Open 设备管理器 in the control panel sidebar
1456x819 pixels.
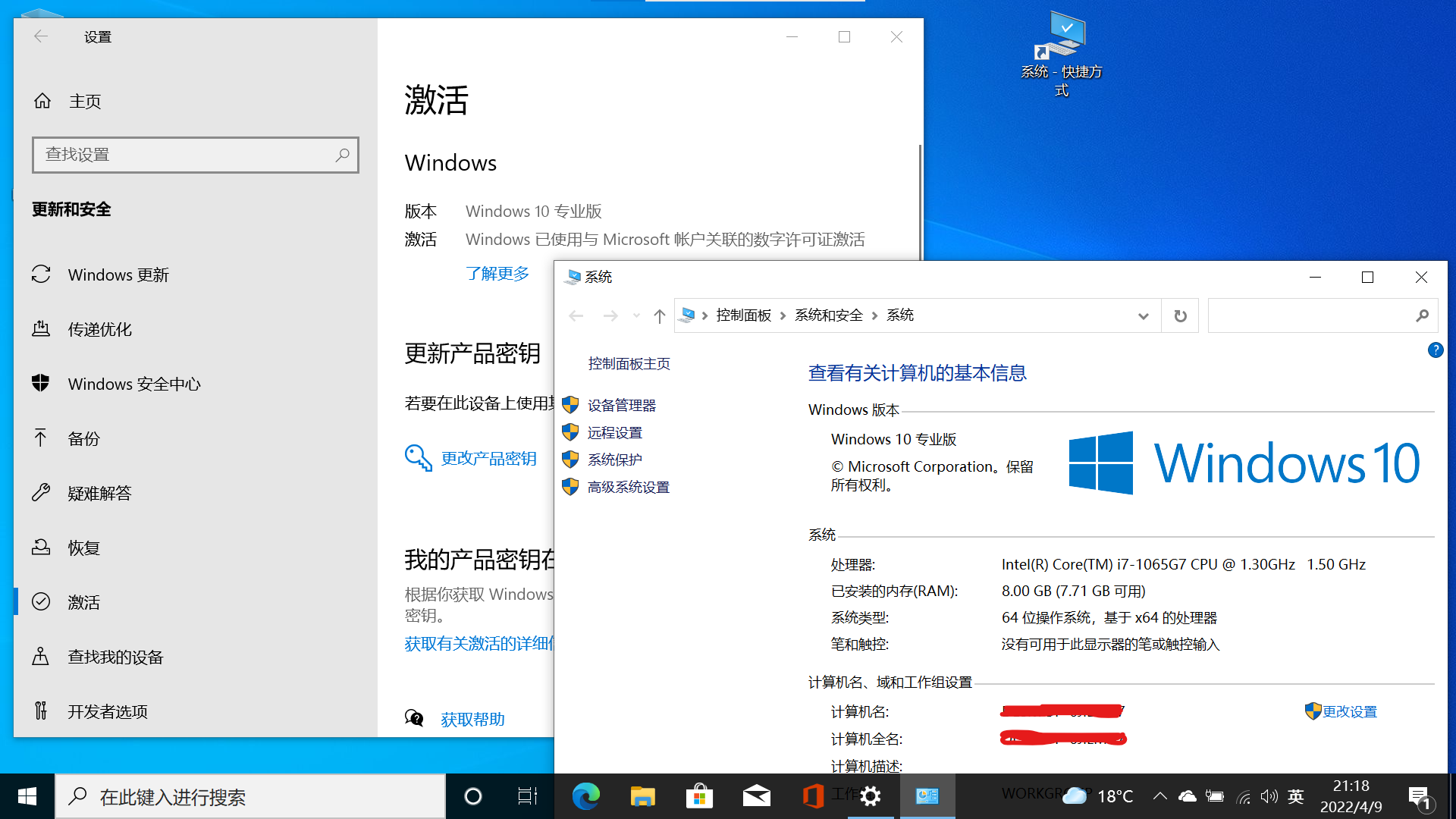[x=621, y=405]
